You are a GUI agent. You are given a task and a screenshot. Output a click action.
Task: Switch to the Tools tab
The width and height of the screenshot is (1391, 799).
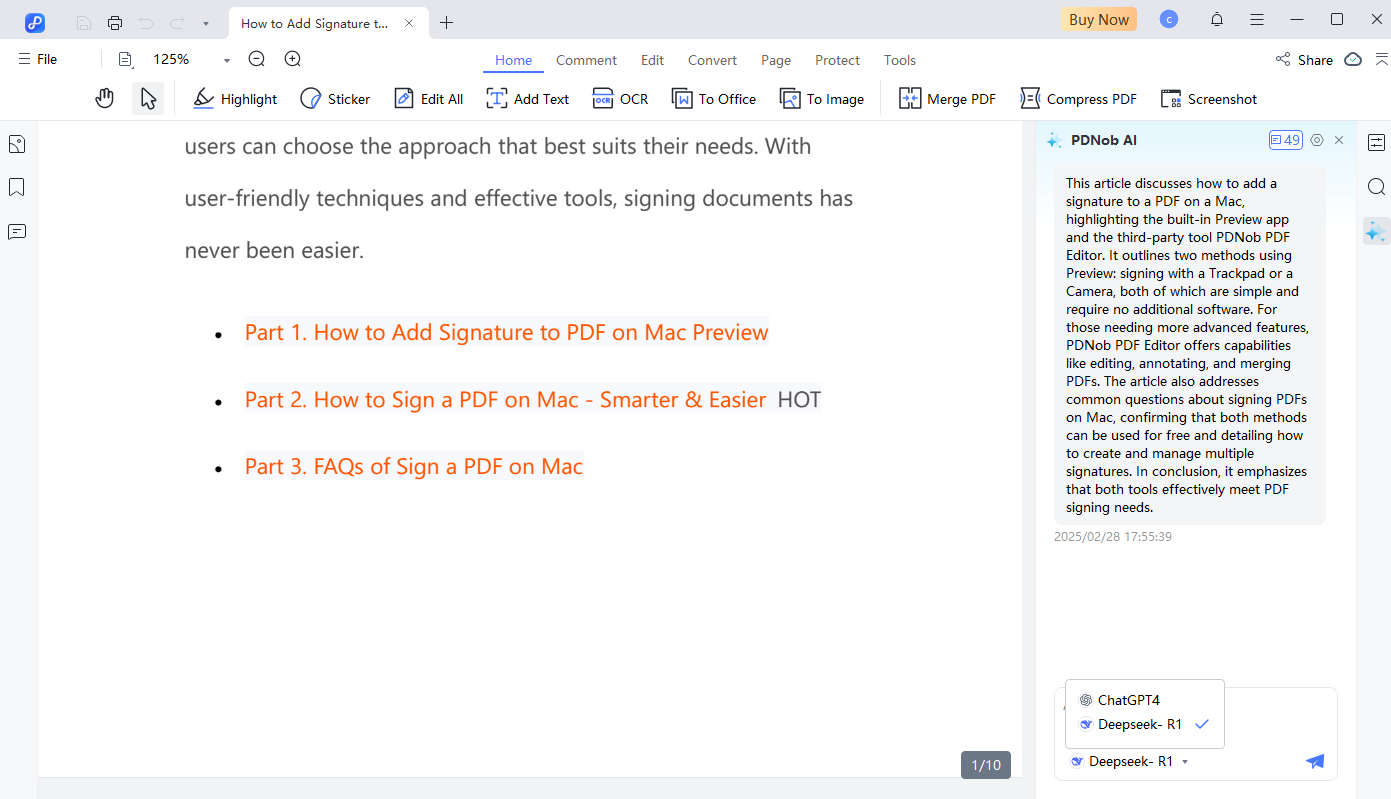click(899, 60)
